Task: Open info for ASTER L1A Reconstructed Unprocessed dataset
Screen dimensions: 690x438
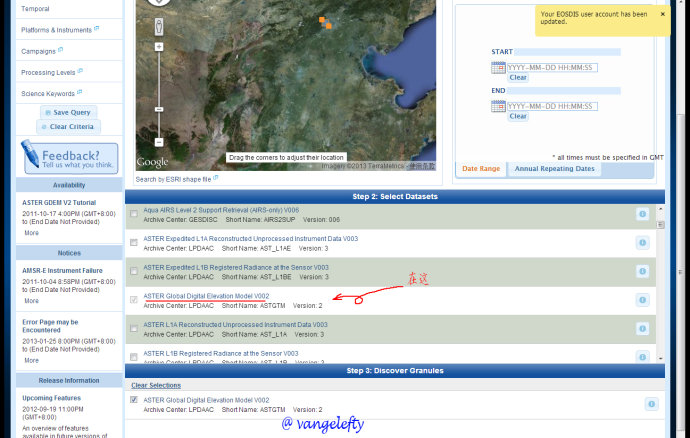Action: point(642,328)
